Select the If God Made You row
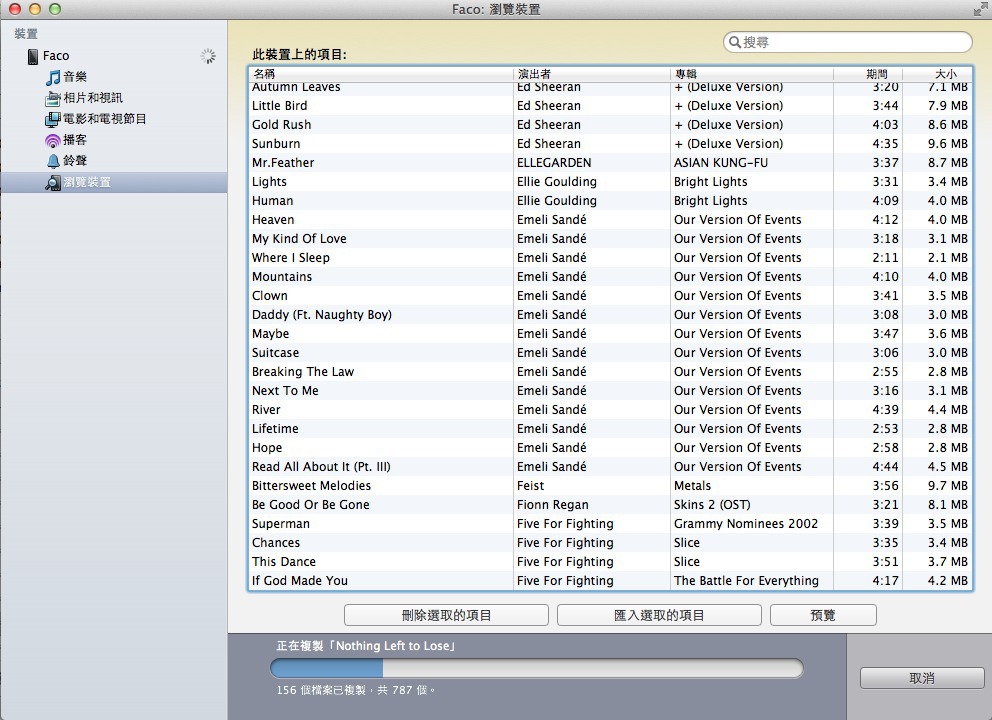 [x=611, y=580]
